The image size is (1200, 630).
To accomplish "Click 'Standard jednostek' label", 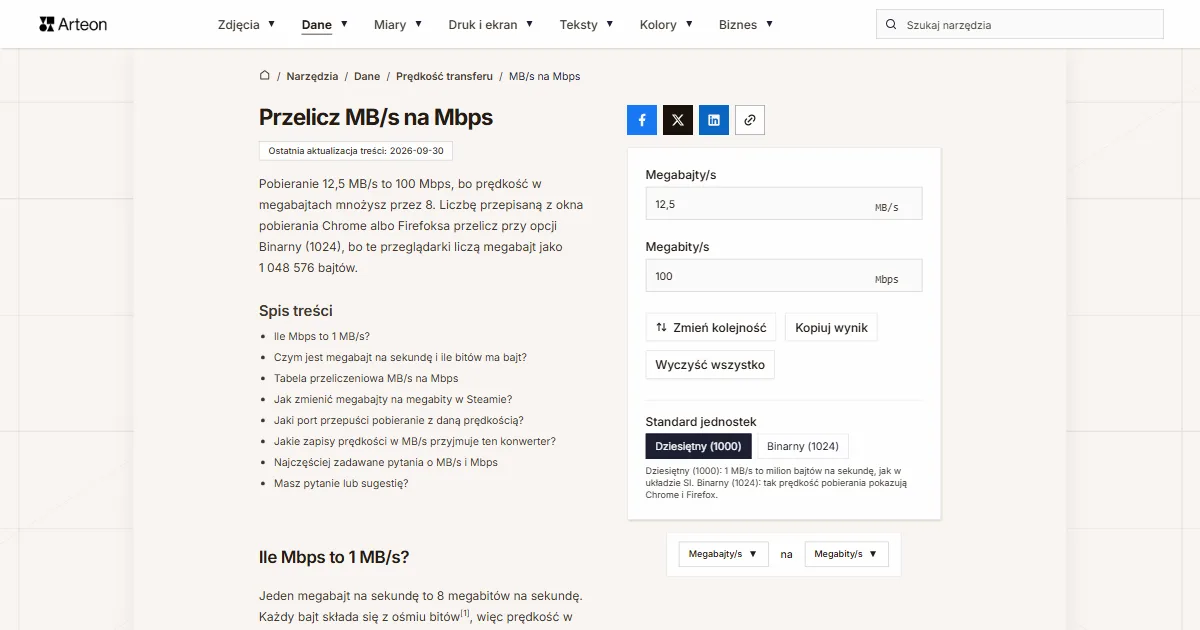I will point(701,422).
